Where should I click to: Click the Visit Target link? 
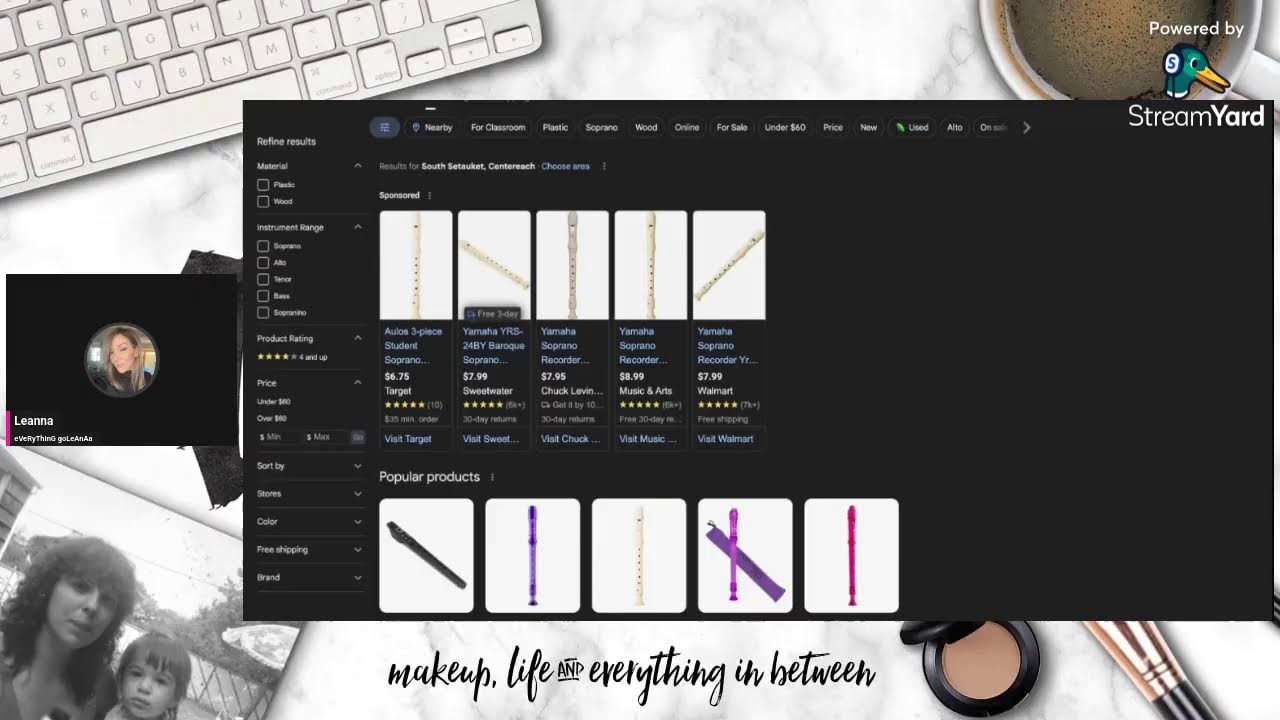[408, 439]
